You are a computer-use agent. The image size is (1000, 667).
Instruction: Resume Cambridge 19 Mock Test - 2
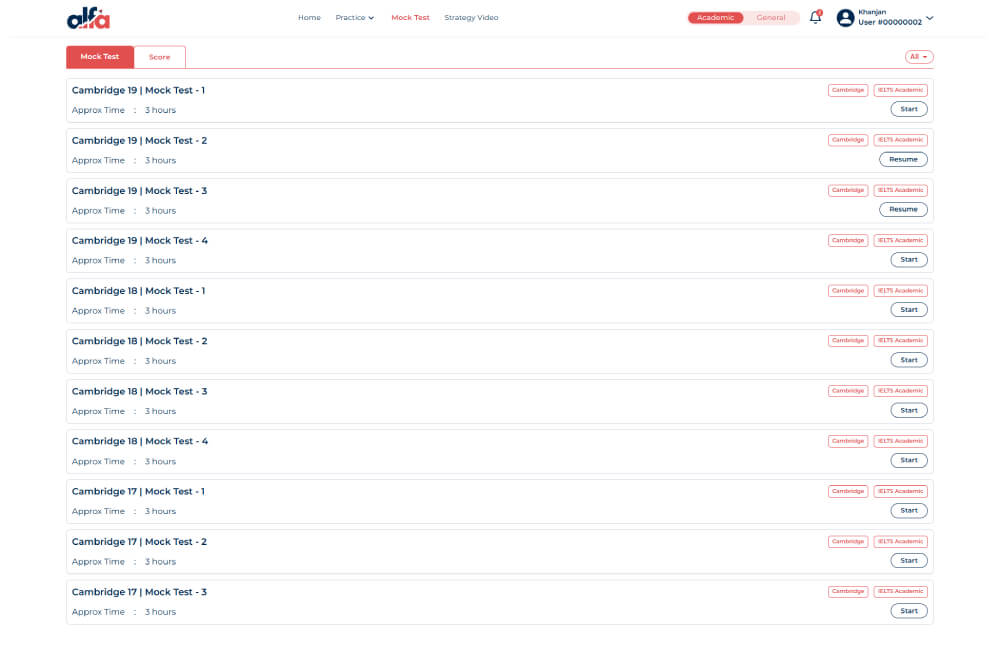click(x=903, y=159)
